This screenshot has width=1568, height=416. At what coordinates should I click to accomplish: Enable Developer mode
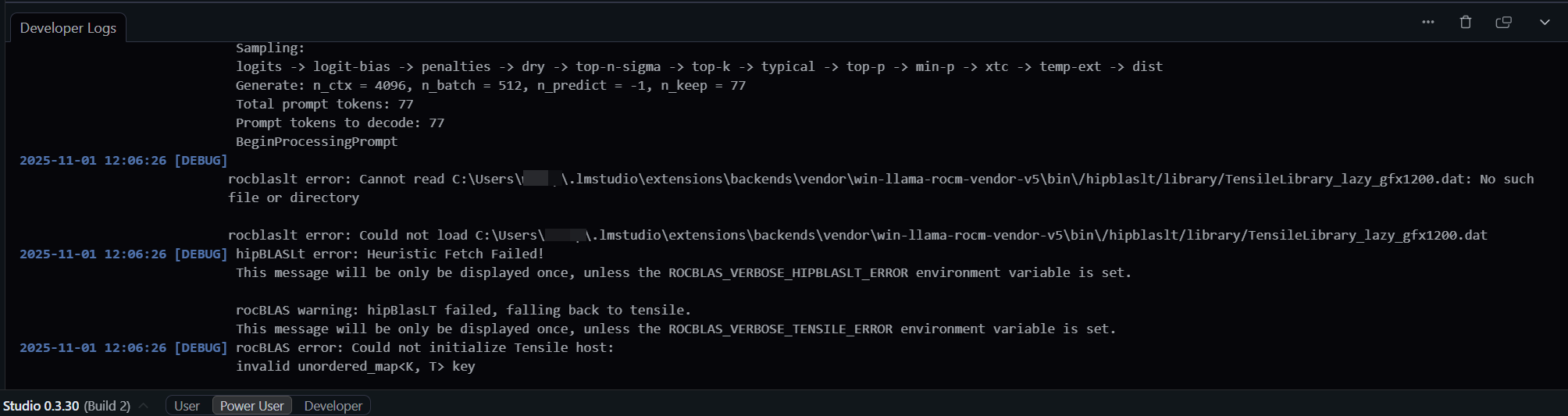(333, 406)
